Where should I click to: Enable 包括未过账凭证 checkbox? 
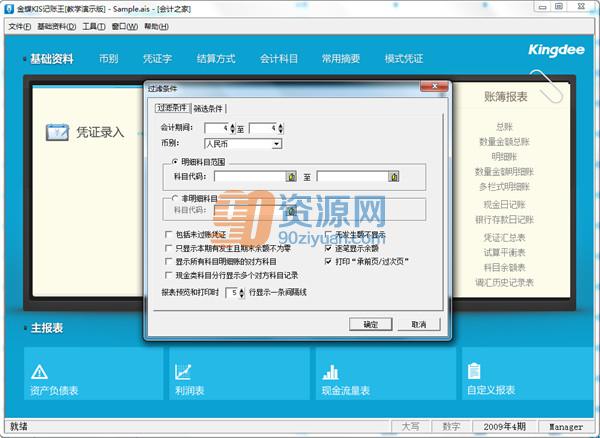168,234
